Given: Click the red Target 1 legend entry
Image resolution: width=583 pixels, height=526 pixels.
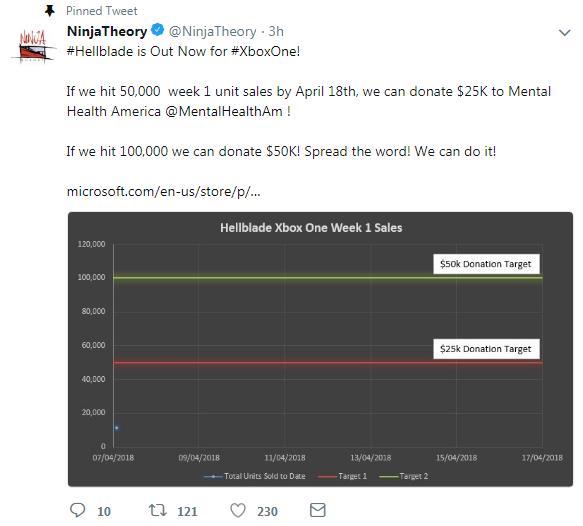Looking at the screenshot, I should 342,476.
